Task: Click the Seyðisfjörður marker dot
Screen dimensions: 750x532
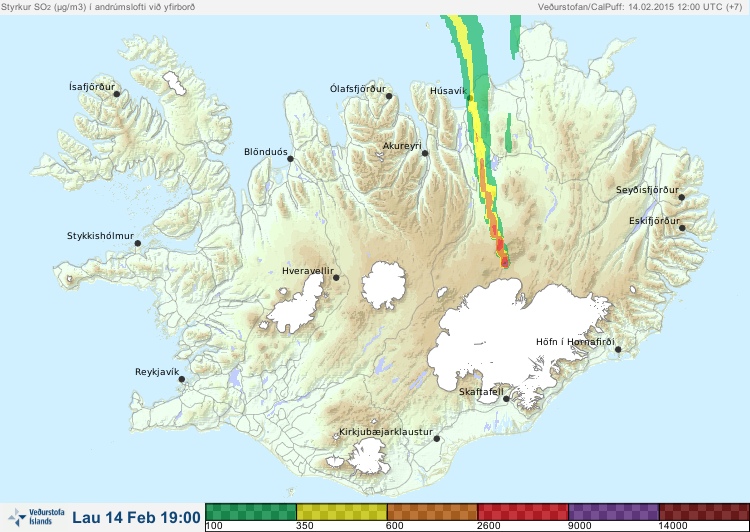Action: click(x=682, y=197)
